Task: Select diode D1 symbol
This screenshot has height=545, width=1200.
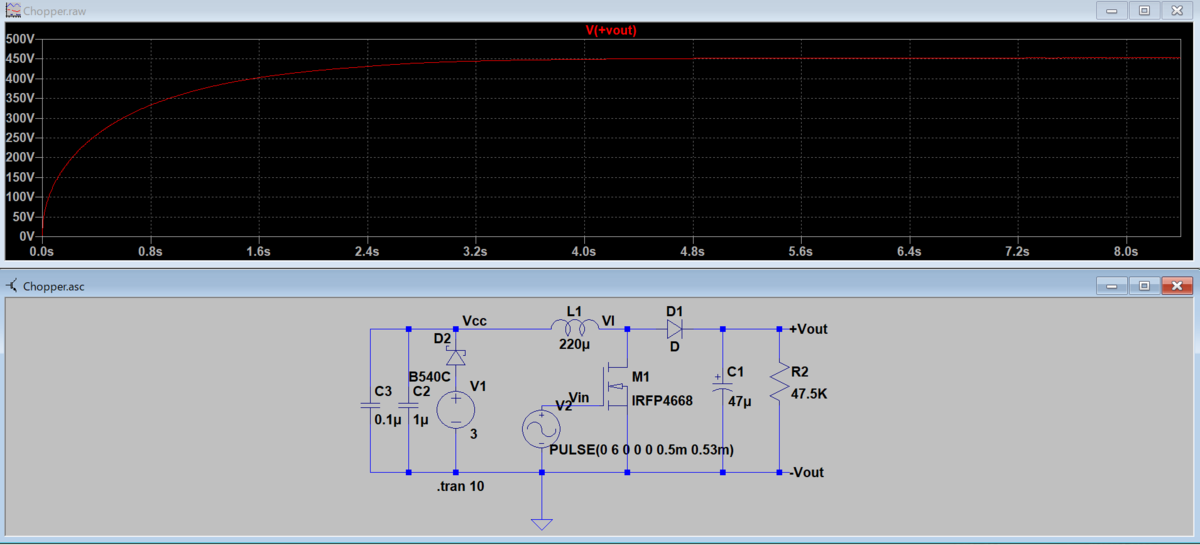Action: pos(674,328)
